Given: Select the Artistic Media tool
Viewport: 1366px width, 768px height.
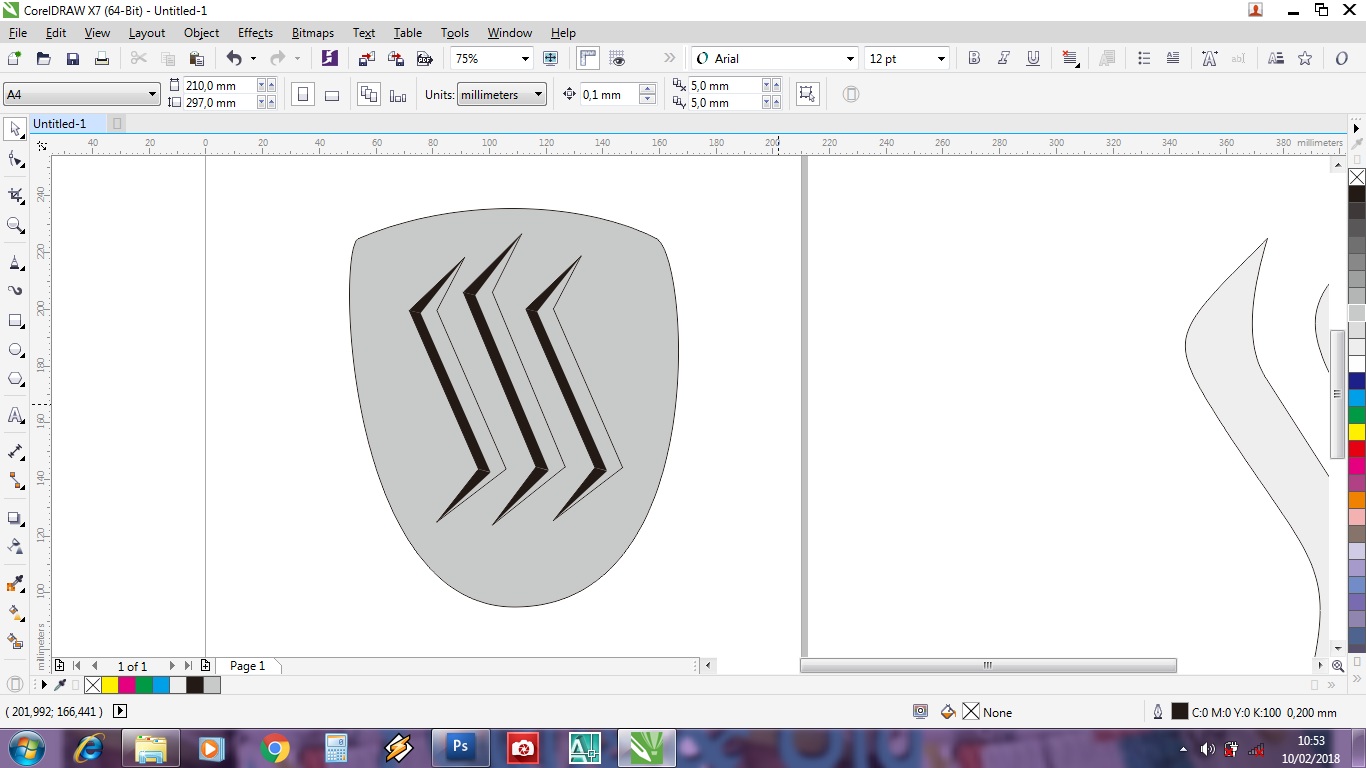Looking at the screenshot, I should (15, 290).
